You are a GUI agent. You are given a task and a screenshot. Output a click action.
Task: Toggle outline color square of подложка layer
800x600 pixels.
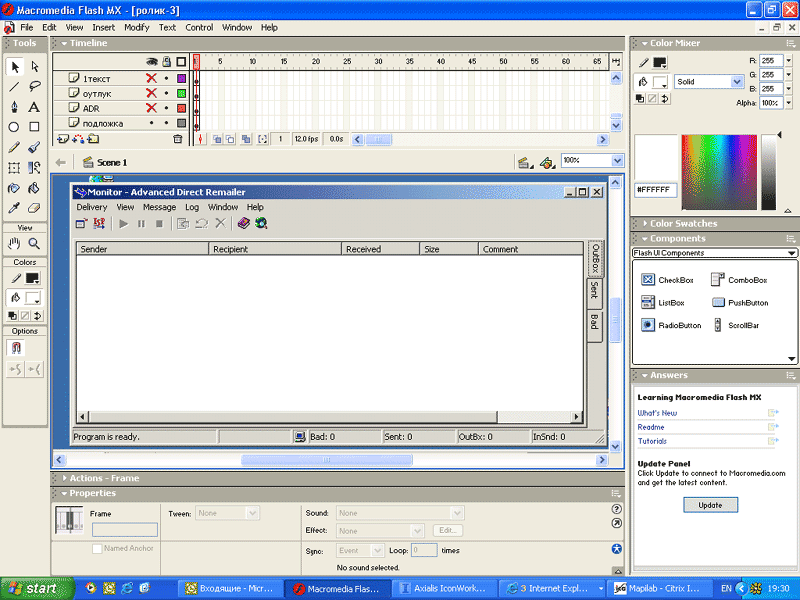tap(181, 123)
